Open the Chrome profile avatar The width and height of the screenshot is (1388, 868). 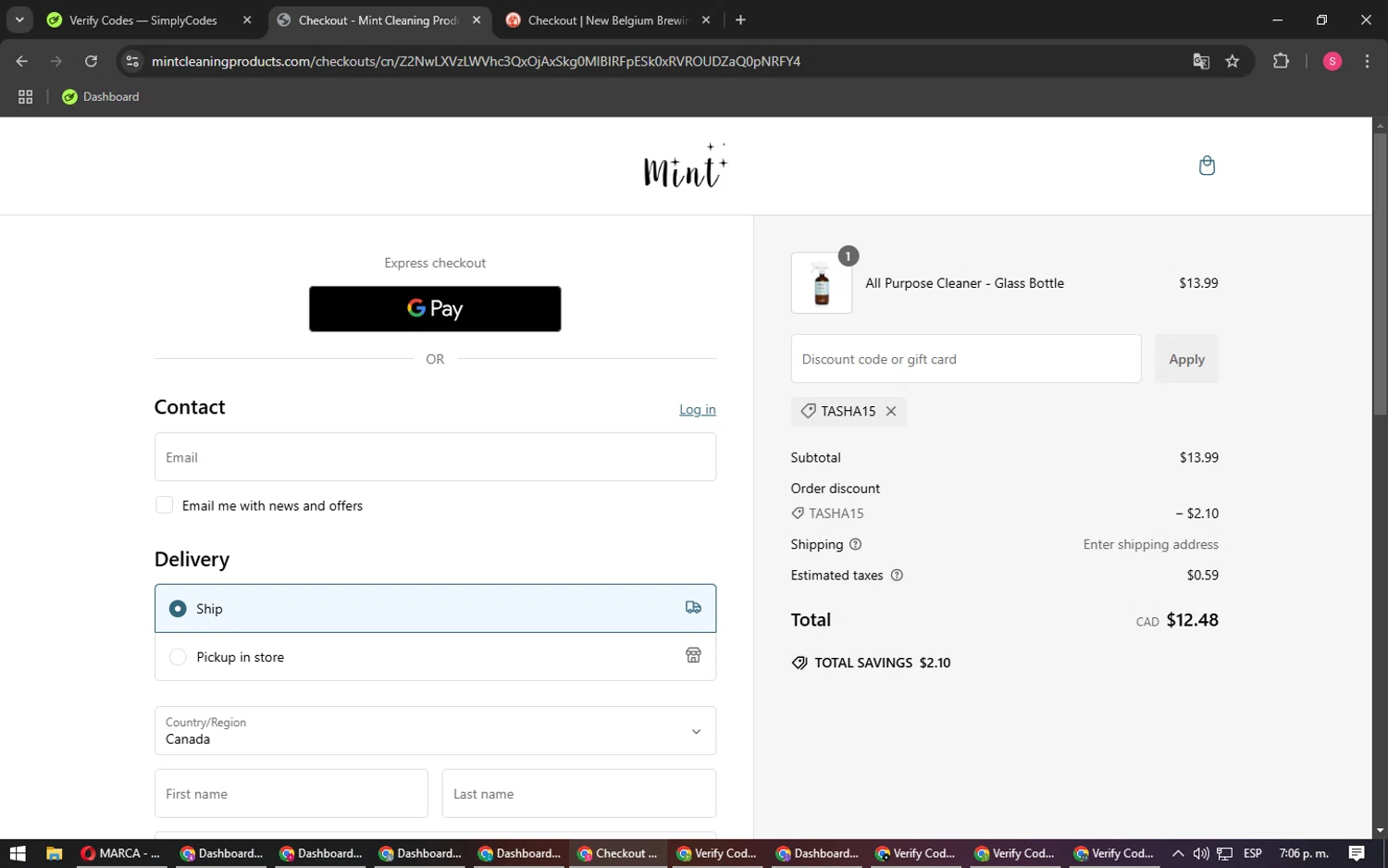1332,61
